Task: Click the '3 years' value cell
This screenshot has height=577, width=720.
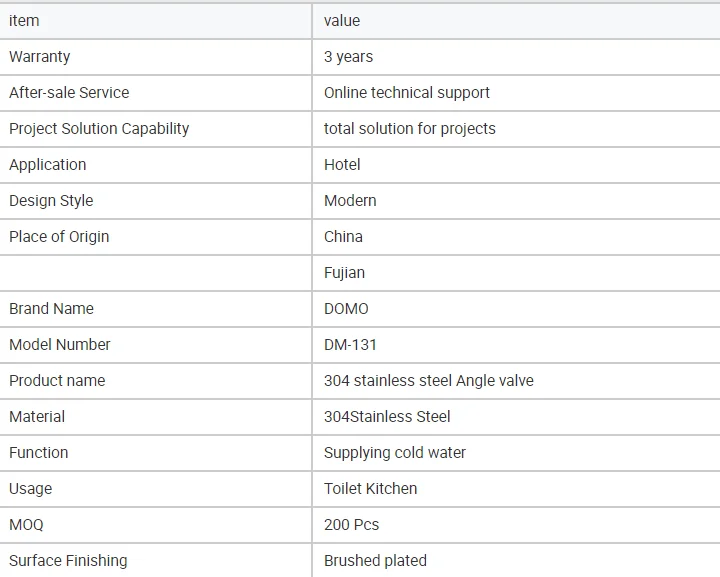Action: (348, 57)
